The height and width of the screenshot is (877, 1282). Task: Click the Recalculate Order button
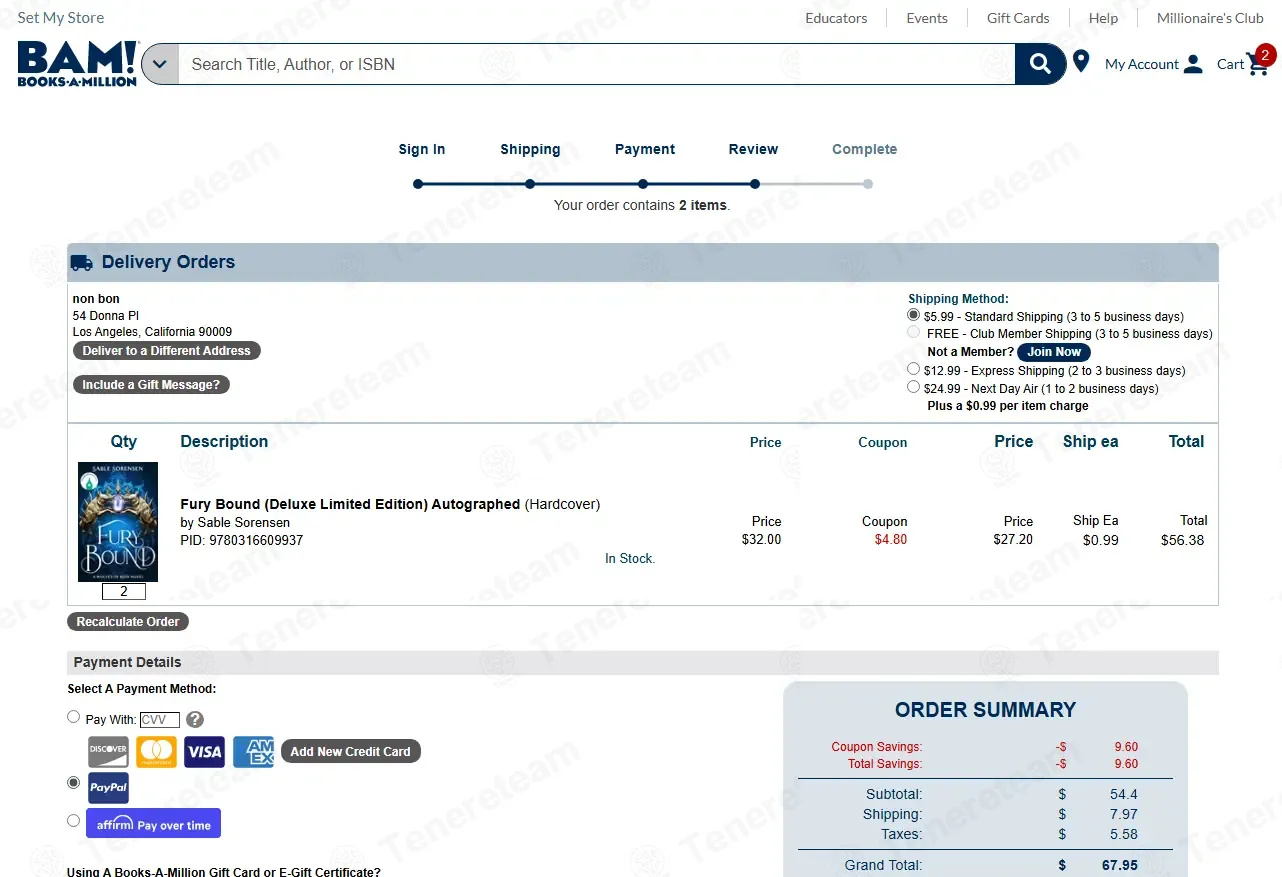click(128, 622)
